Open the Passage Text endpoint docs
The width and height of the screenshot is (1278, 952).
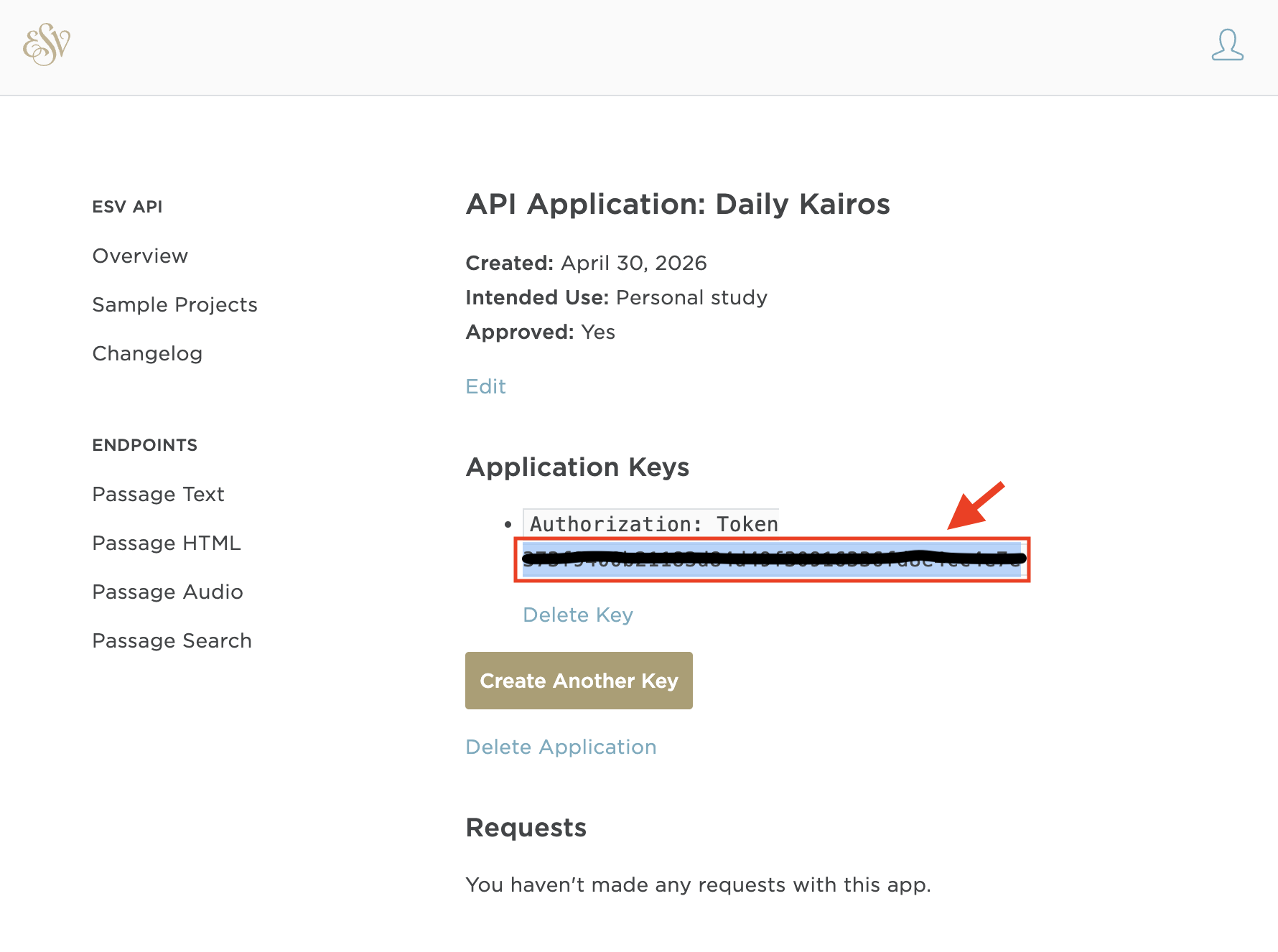coord(158,495)
